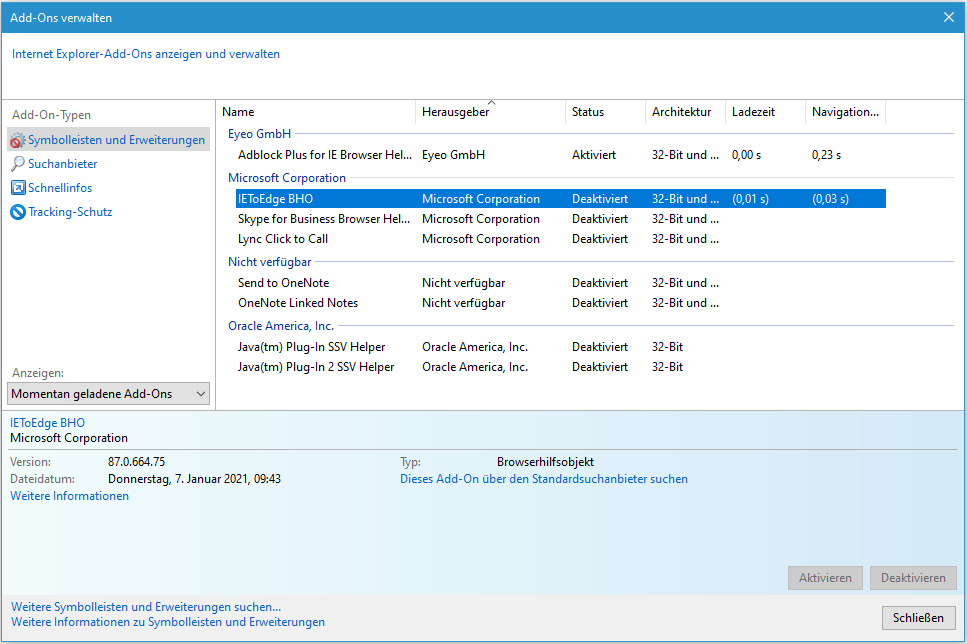967x644 pixels.
Task: Click the Schnellinfos icon
Action: coord(18,188)
